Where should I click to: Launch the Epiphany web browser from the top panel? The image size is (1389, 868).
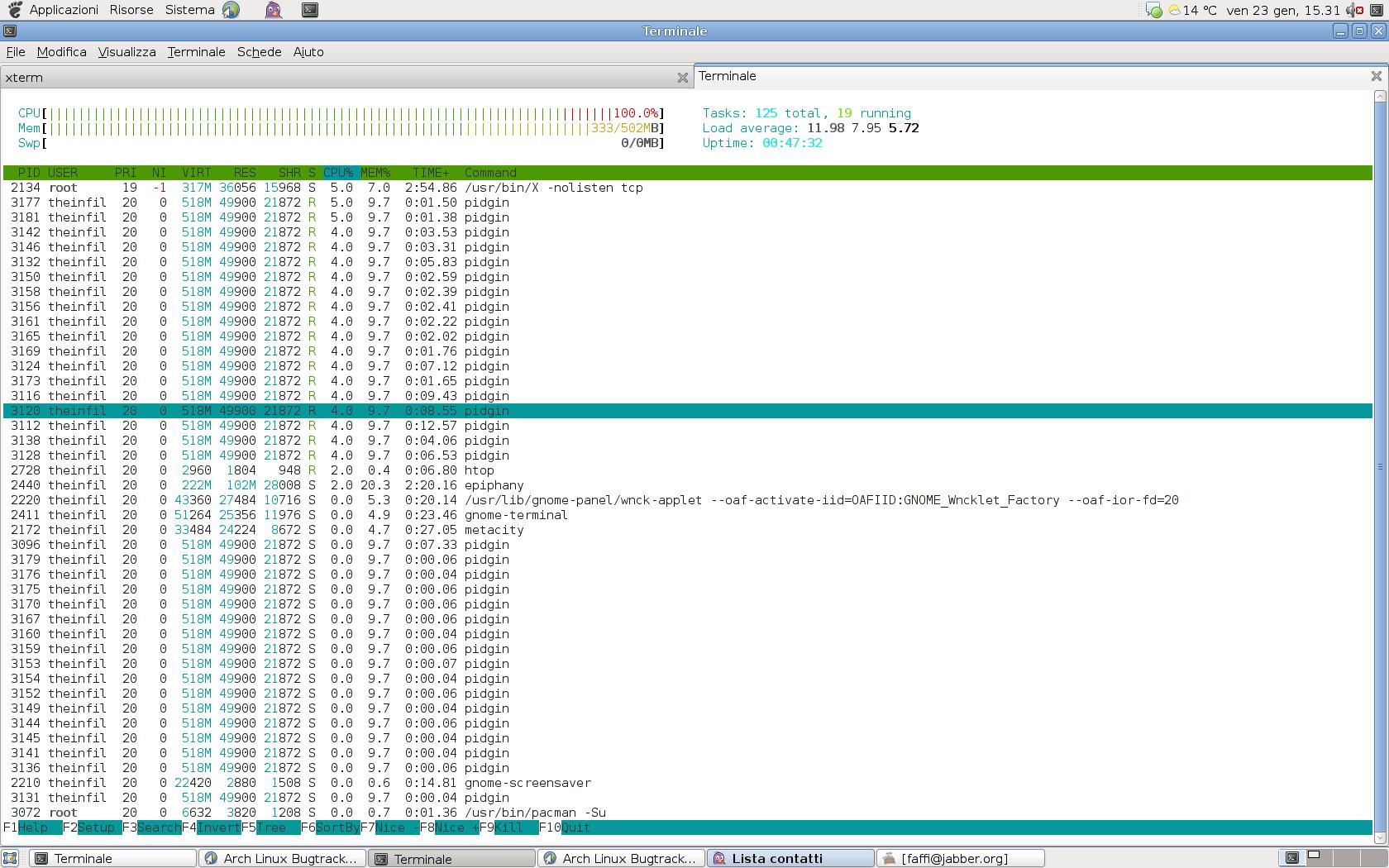pos(231,10)
